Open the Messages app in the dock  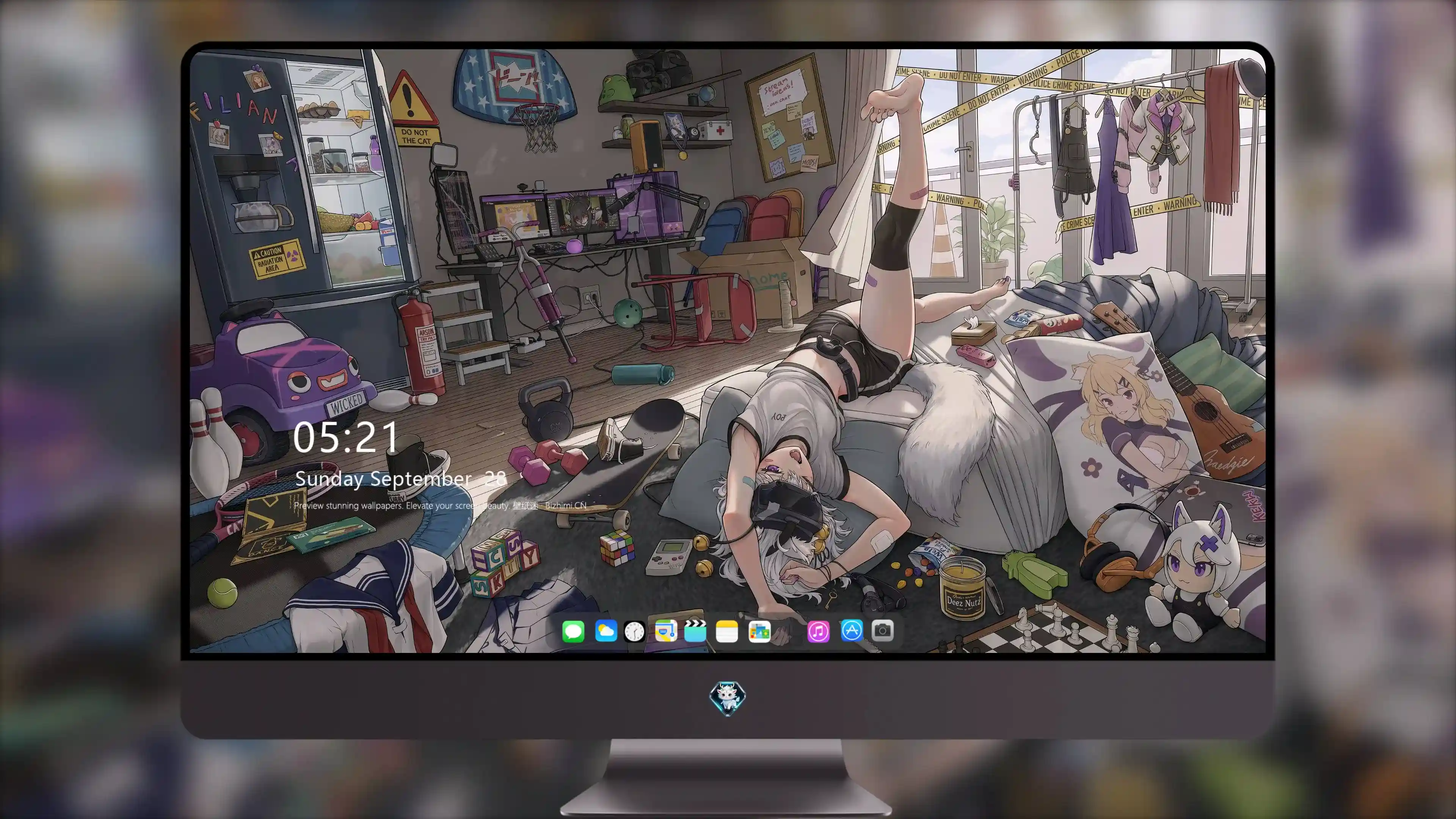pos(573,631)
